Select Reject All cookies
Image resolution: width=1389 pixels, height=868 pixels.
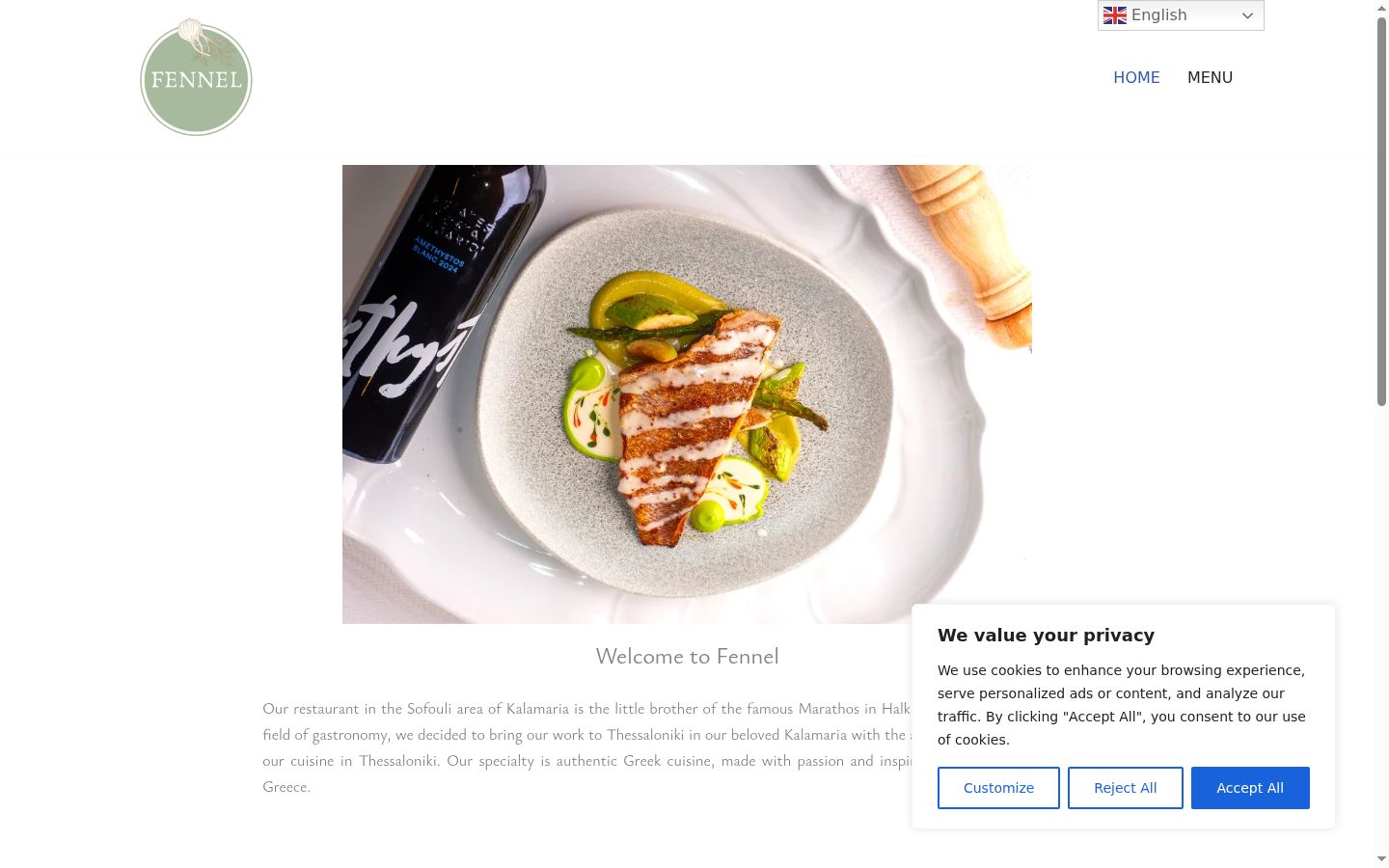[x=1125, y=788]
